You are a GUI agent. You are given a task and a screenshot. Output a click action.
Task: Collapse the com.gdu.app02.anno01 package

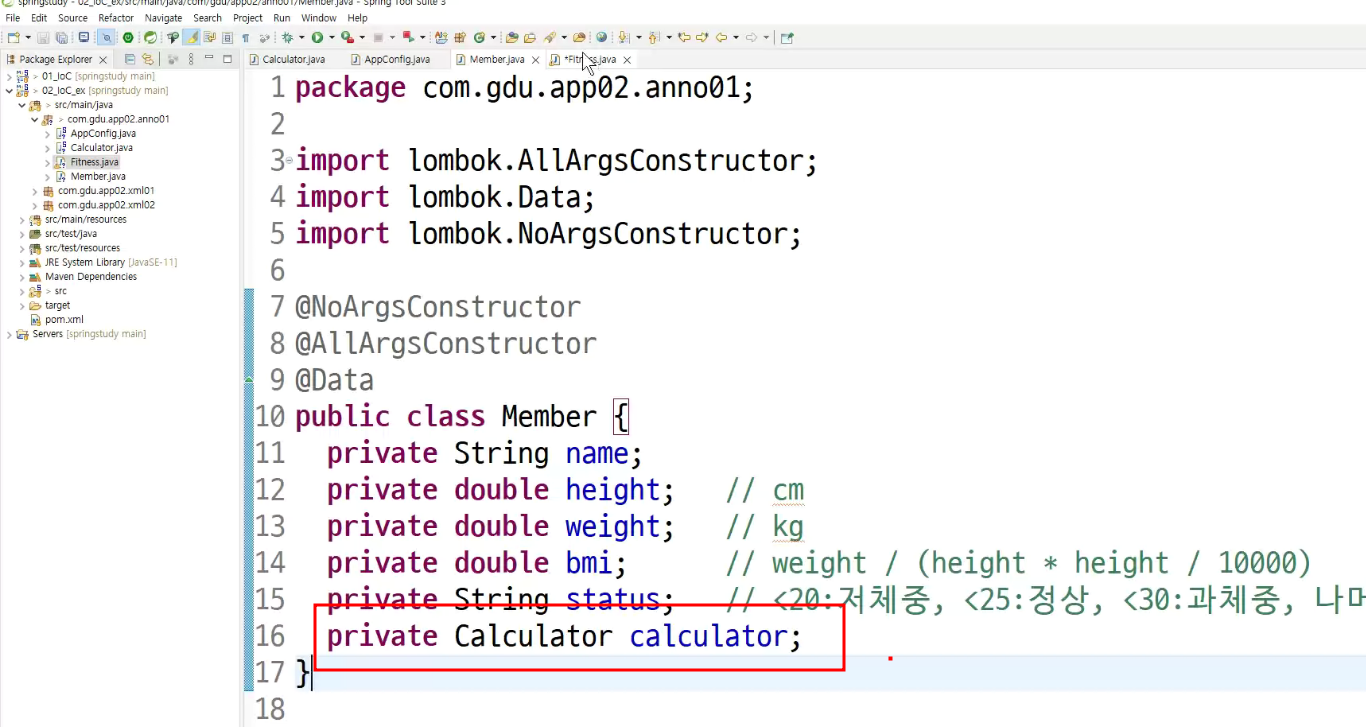click(x=35, y=119)
